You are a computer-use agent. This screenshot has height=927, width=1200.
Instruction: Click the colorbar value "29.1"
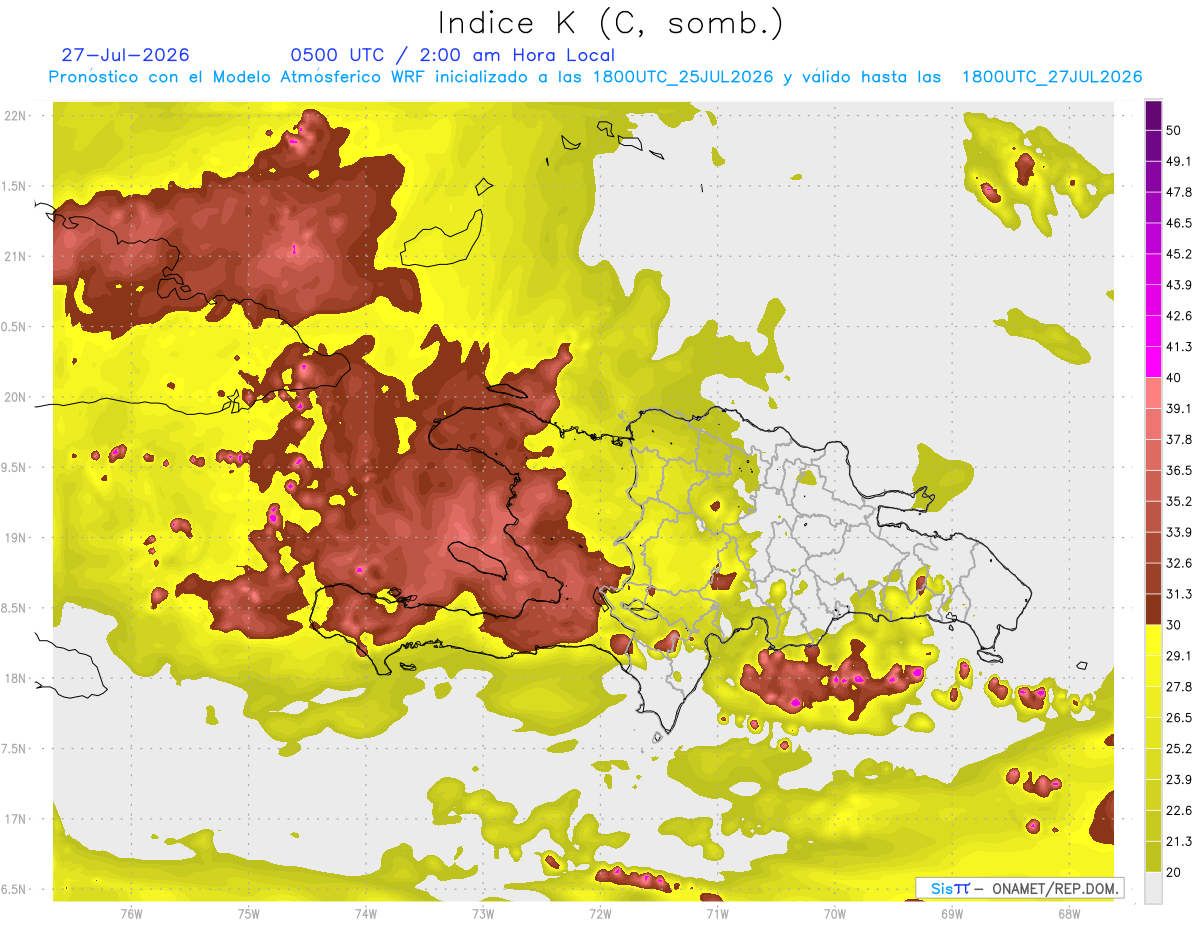pyautogui.click(x=1179, y=656)
